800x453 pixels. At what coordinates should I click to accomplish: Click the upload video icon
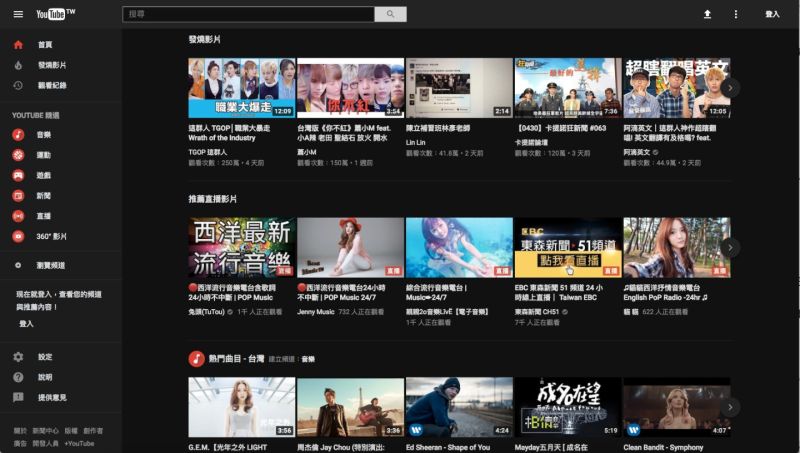pyautogui.click(x=707, y=14)
